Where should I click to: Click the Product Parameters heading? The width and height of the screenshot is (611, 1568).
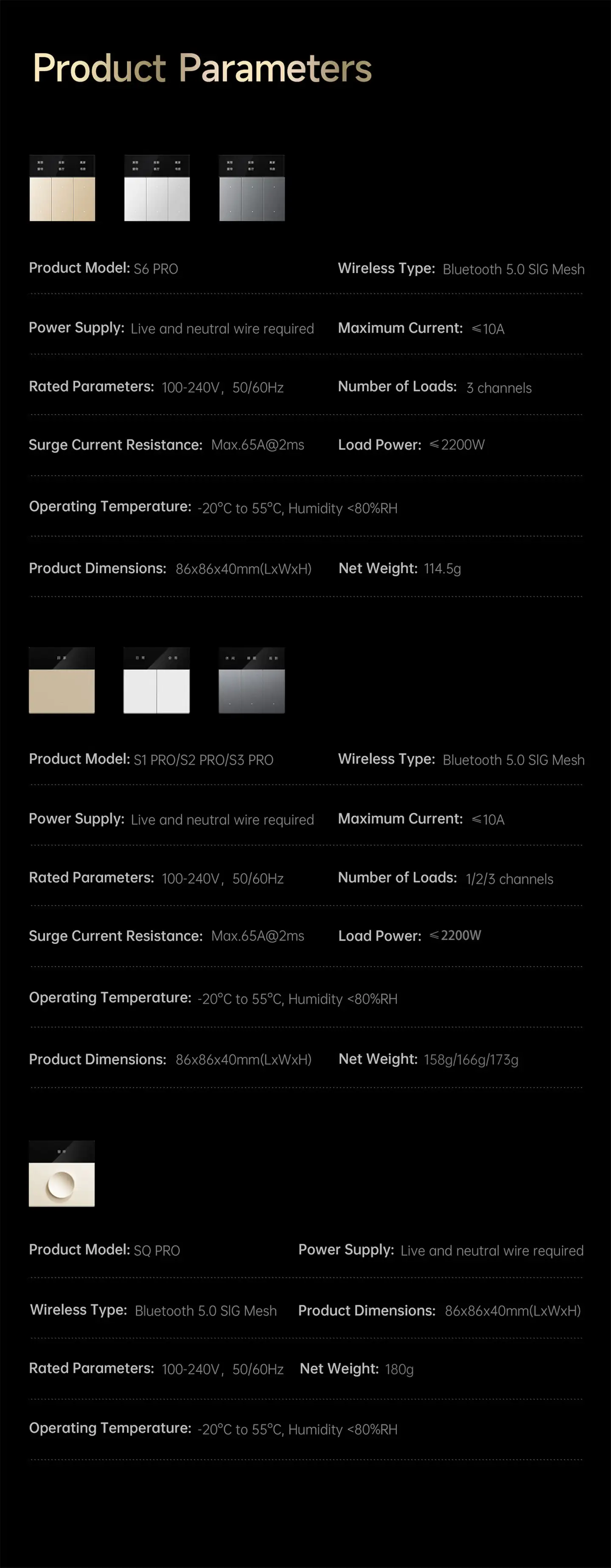[202, 67]
